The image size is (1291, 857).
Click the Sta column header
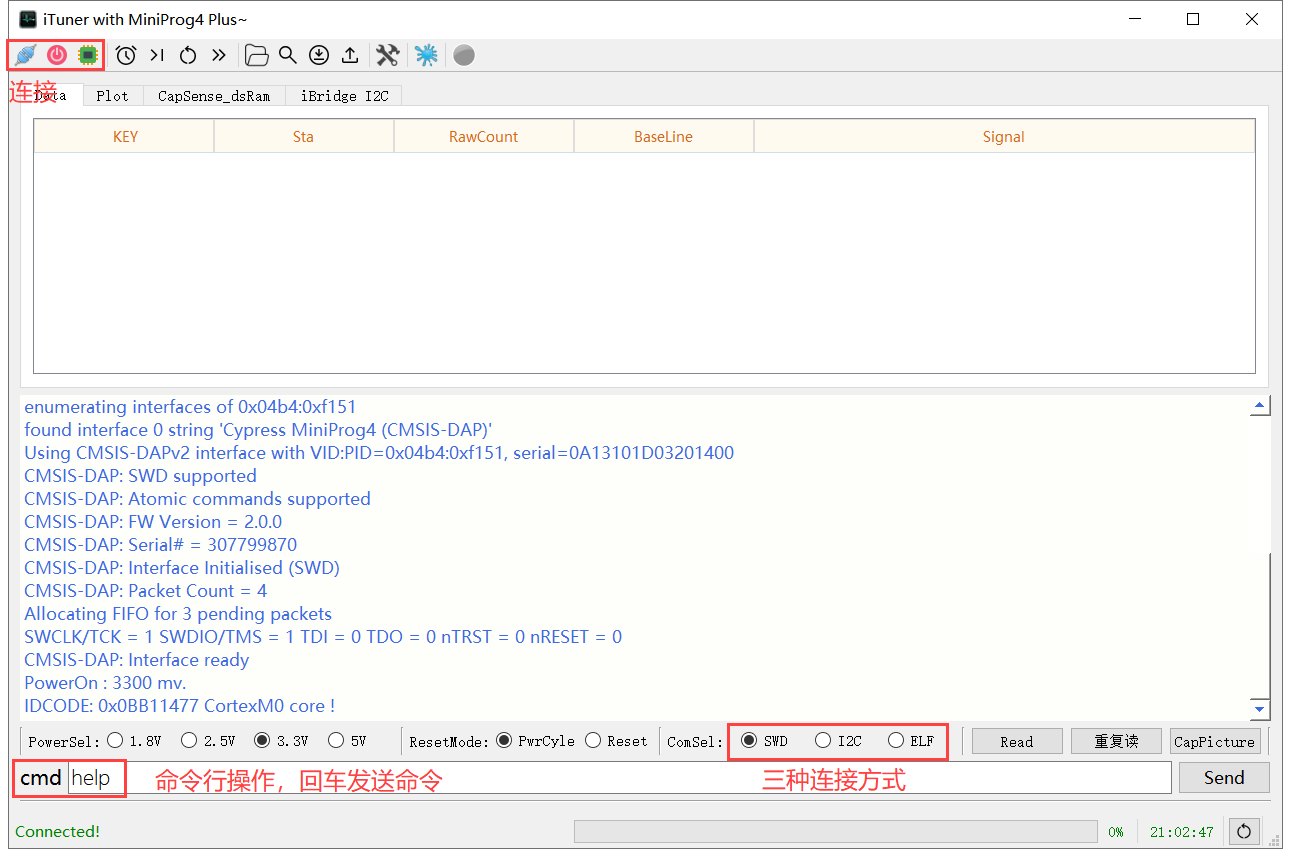304,137
